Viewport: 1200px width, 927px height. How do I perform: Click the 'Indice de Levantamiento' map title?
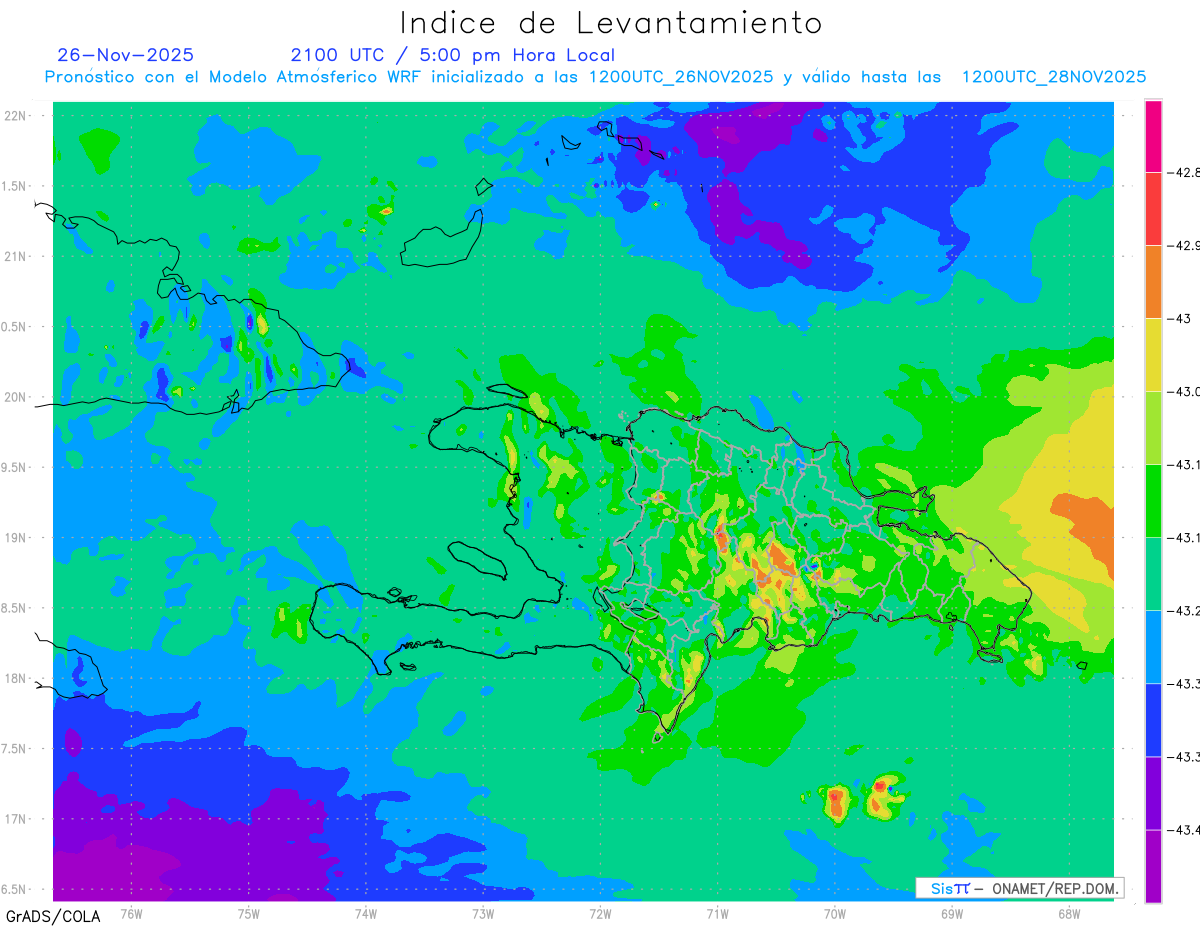(x=611, y=23)
